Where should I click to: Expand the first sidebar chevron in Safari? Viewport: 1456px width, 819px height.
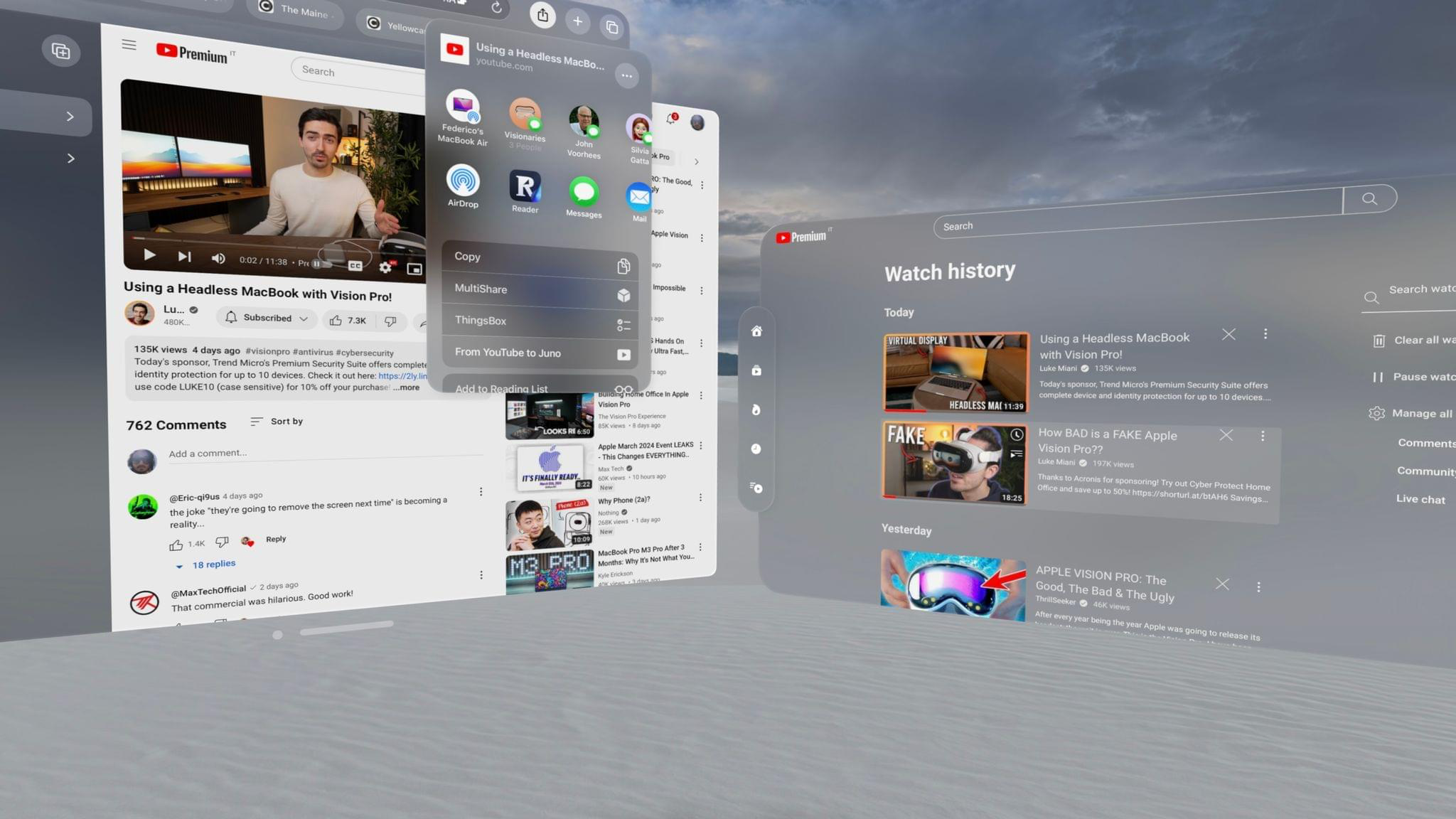70,117
